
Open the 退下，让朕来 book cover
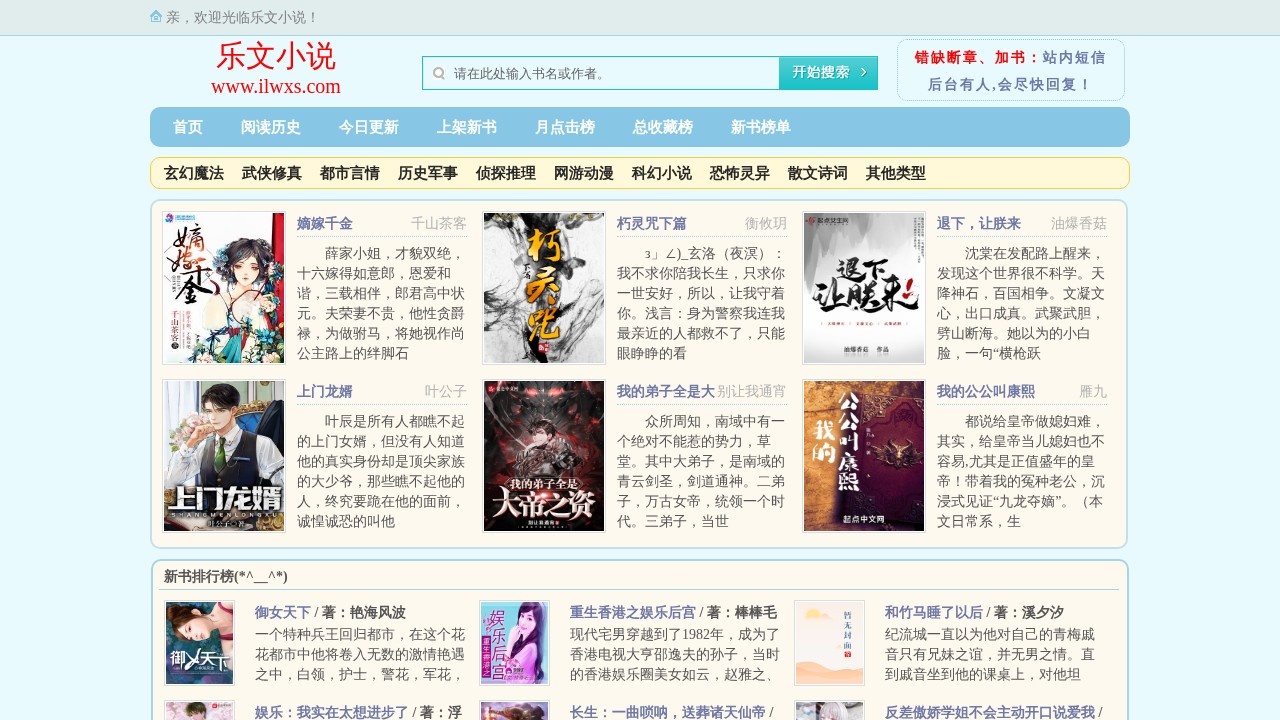pyautogui.click(x=864, y=288)
